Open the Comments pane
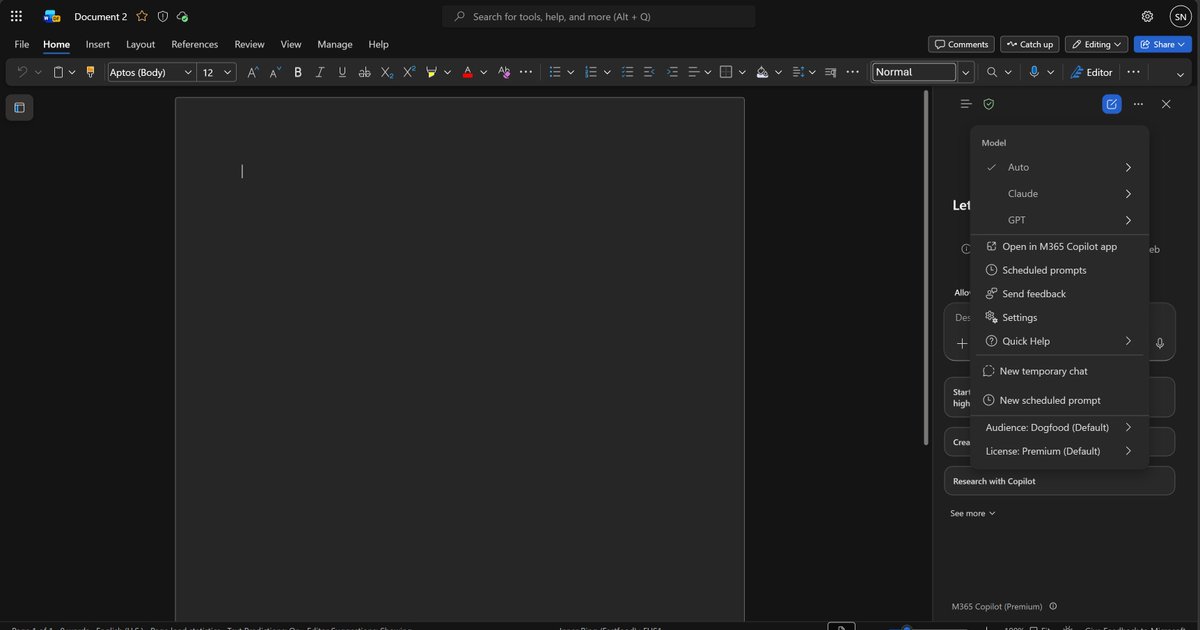The height and width of the screenshot is (630, 1200). 961,44
